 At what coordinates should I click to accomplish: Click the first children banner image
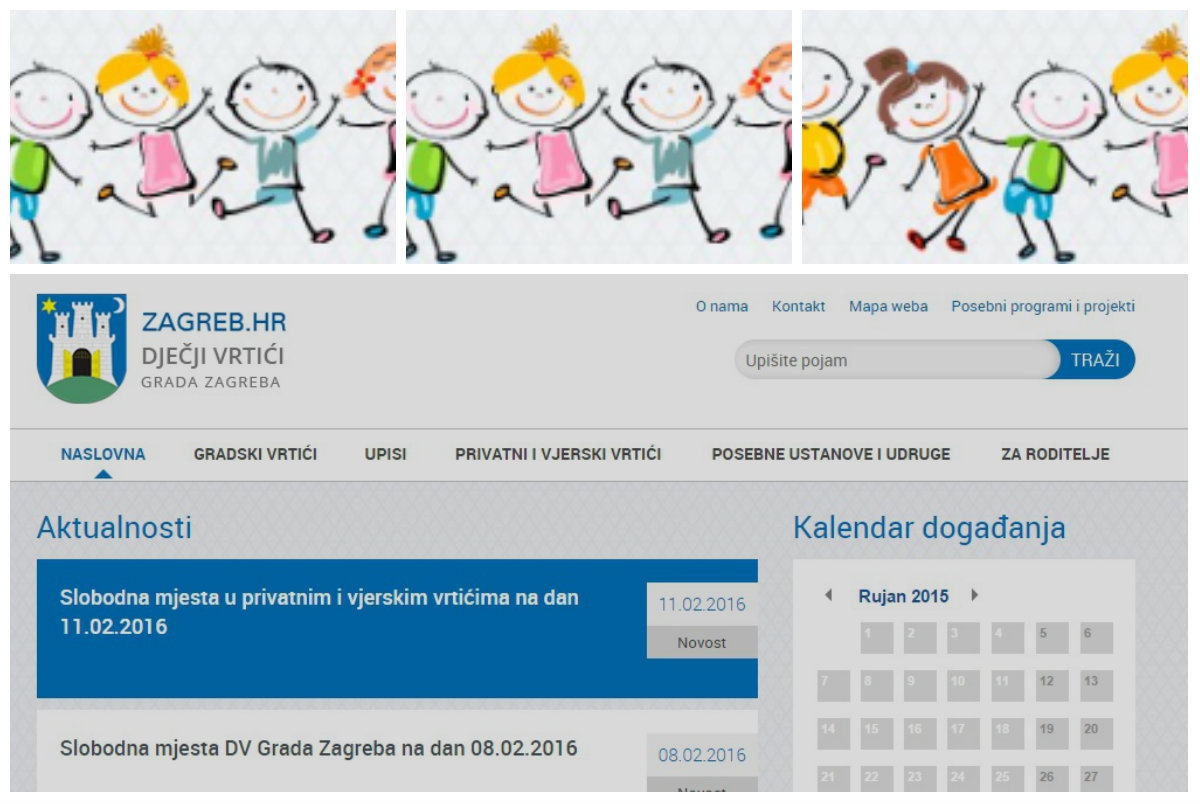(x=203, y=137)
